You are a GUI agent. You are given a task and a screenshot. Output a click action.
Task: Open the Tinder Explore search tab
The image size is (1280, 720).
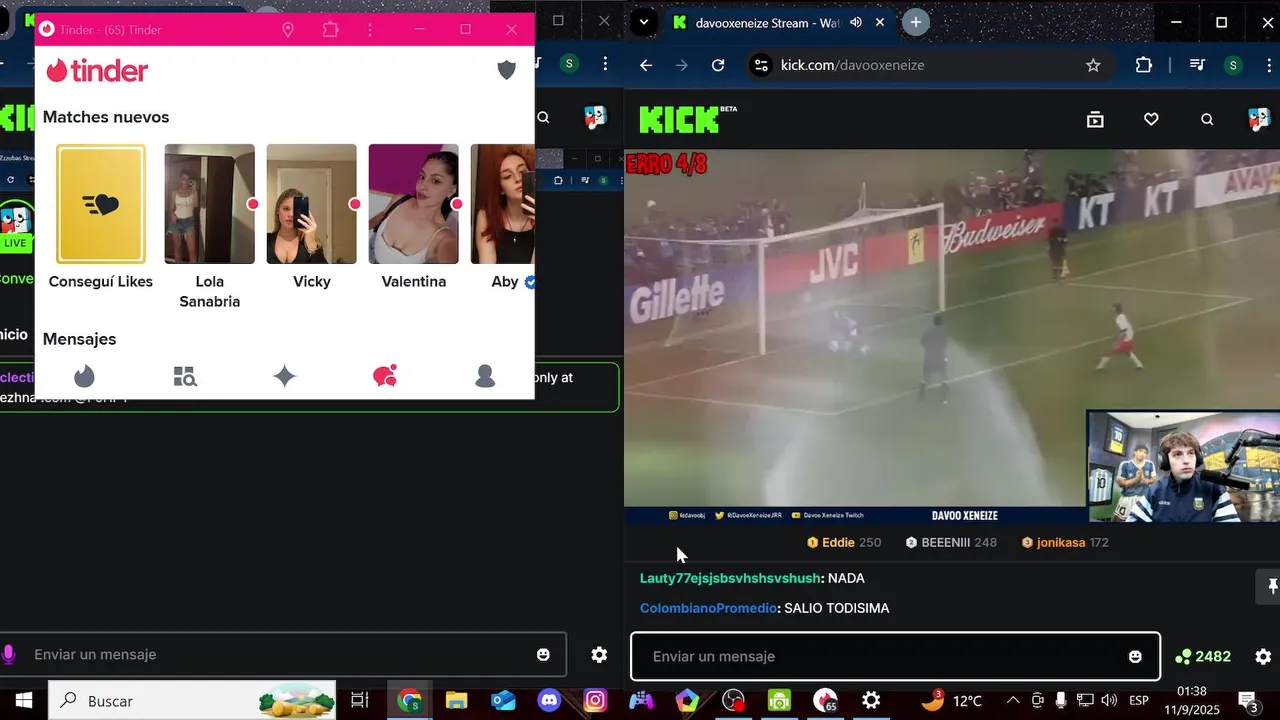click(x=185, y=376)
